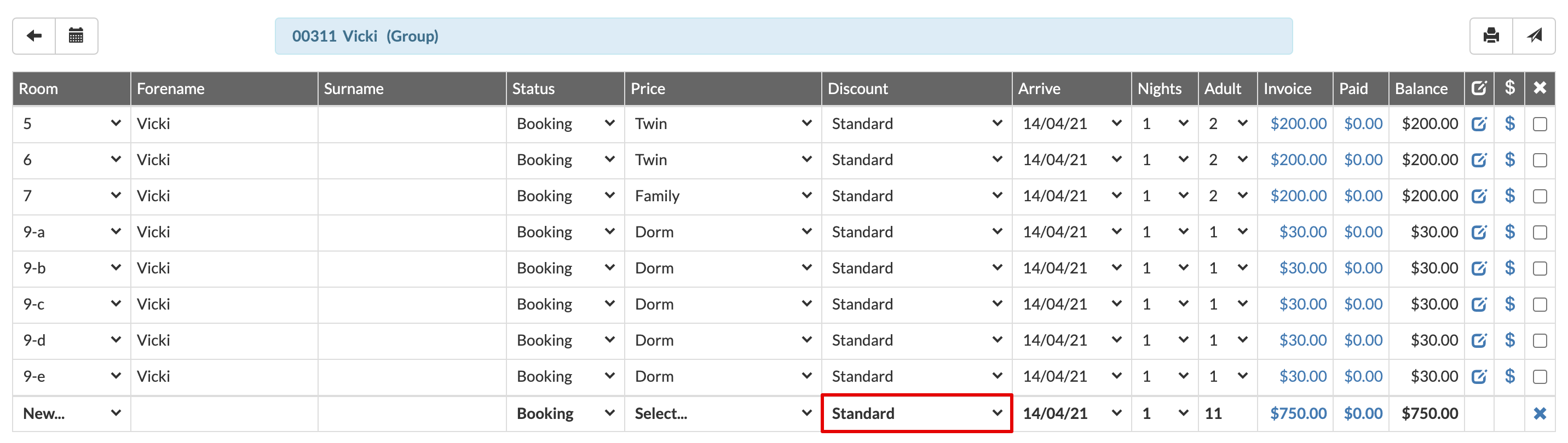Click payment dollar icon for room 9-e

point(1509,376)
